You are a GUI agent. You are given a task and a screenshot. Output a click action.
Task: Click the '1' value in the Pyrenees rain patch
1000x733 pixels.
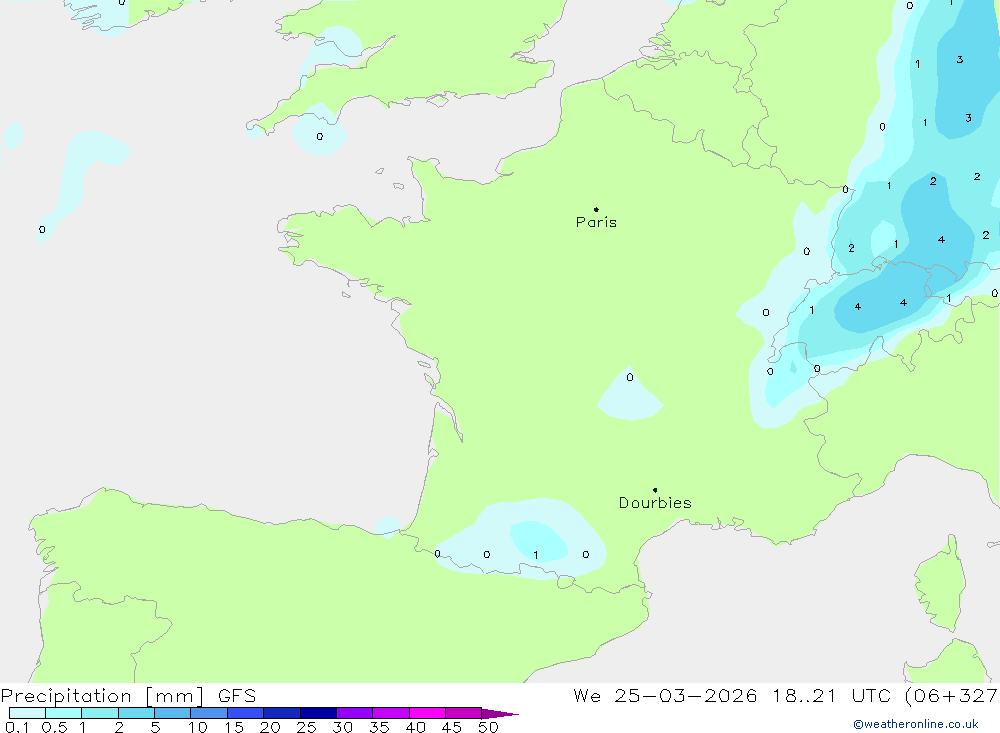[536, 555]
